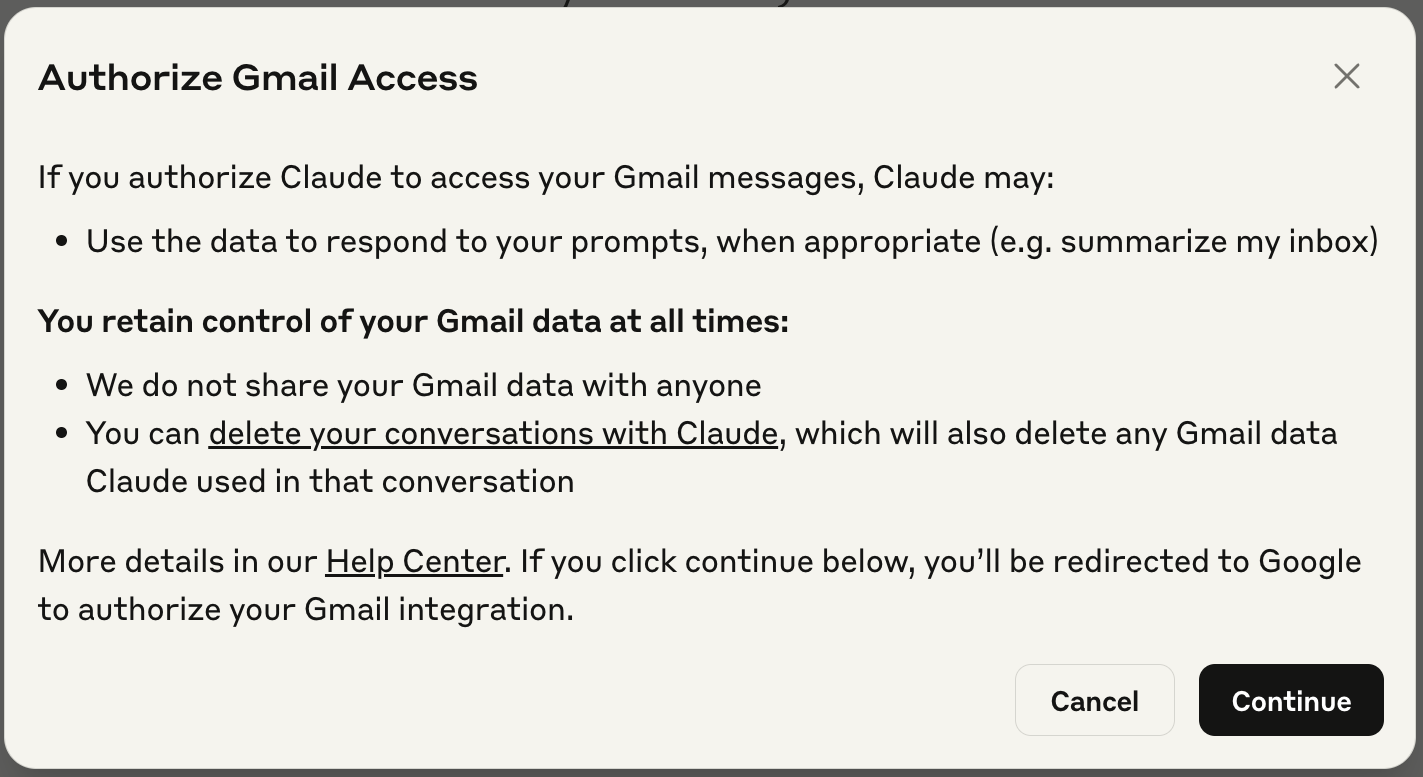Click the 'If you authorize Claude' intro sentence
Viewport: 1423px width, 777px height.
click(x=546, y=178)
